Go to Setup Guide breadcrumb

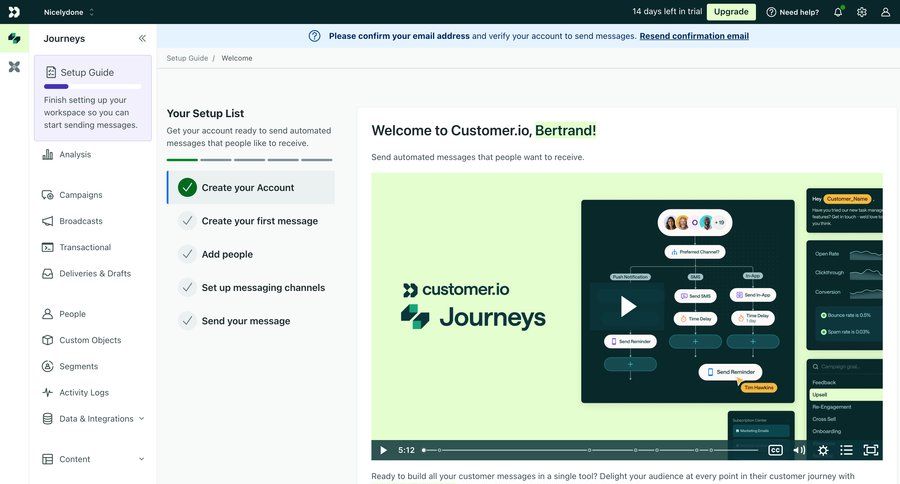click(187, 58)
